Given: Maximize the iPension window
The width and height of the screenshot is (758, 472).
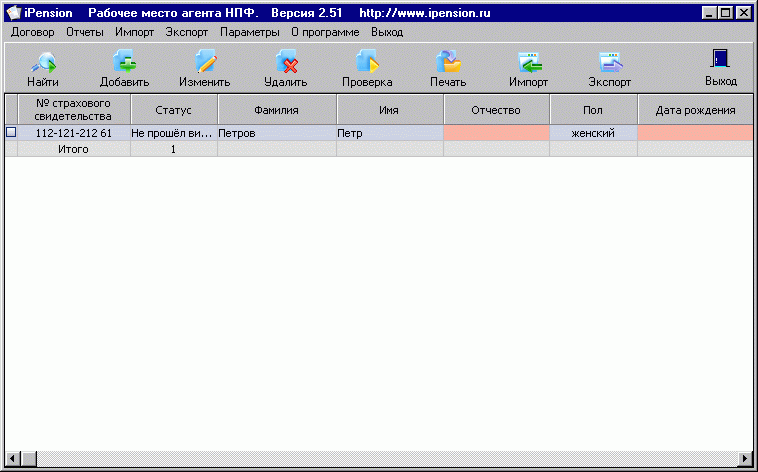Looking at the screenshot, I should pyautogui.click(x=725, y=13).
